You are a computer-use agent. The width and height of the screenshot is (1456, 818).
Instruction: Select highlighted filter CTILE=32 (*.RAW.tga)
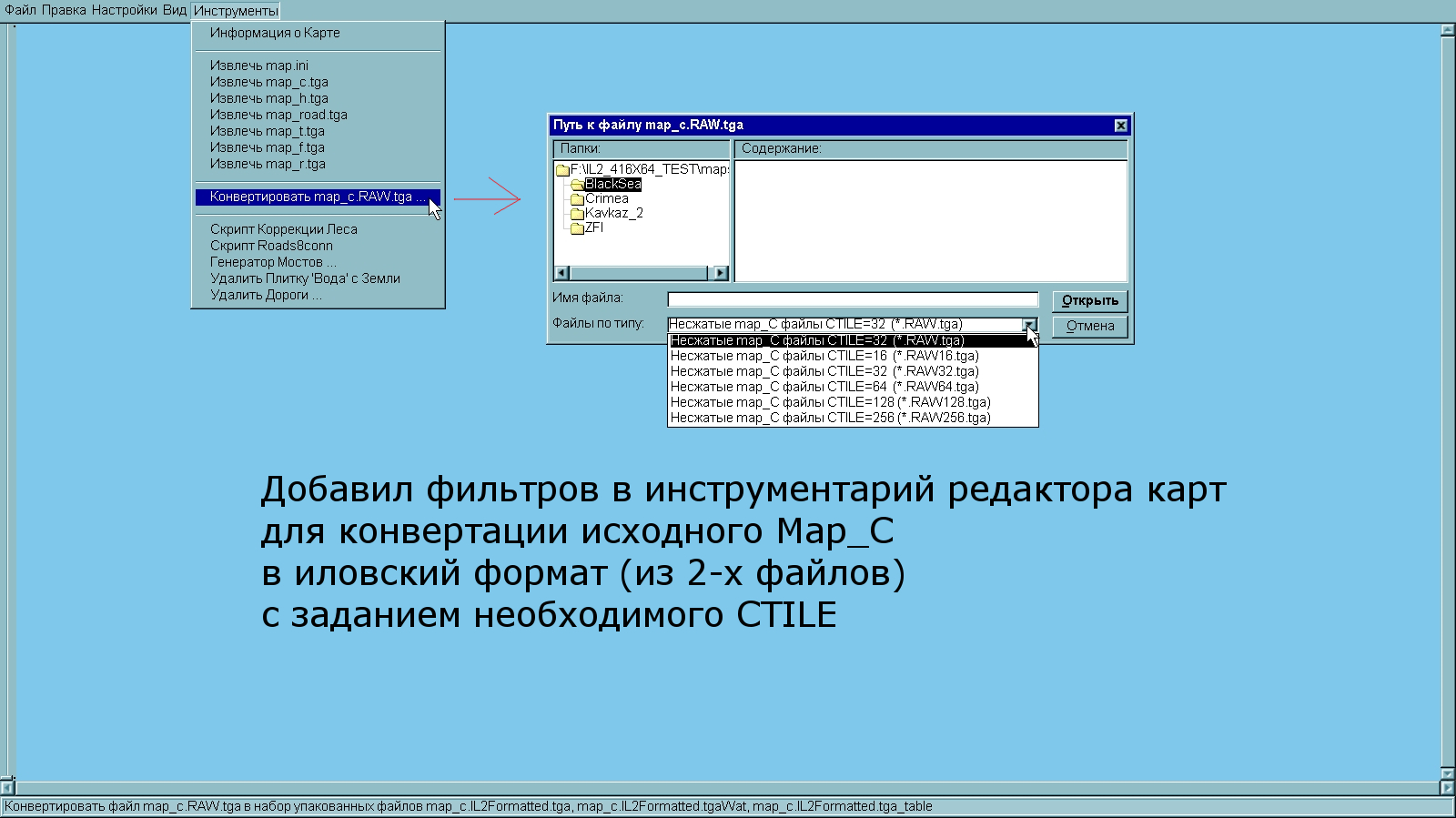coord(853,340)
